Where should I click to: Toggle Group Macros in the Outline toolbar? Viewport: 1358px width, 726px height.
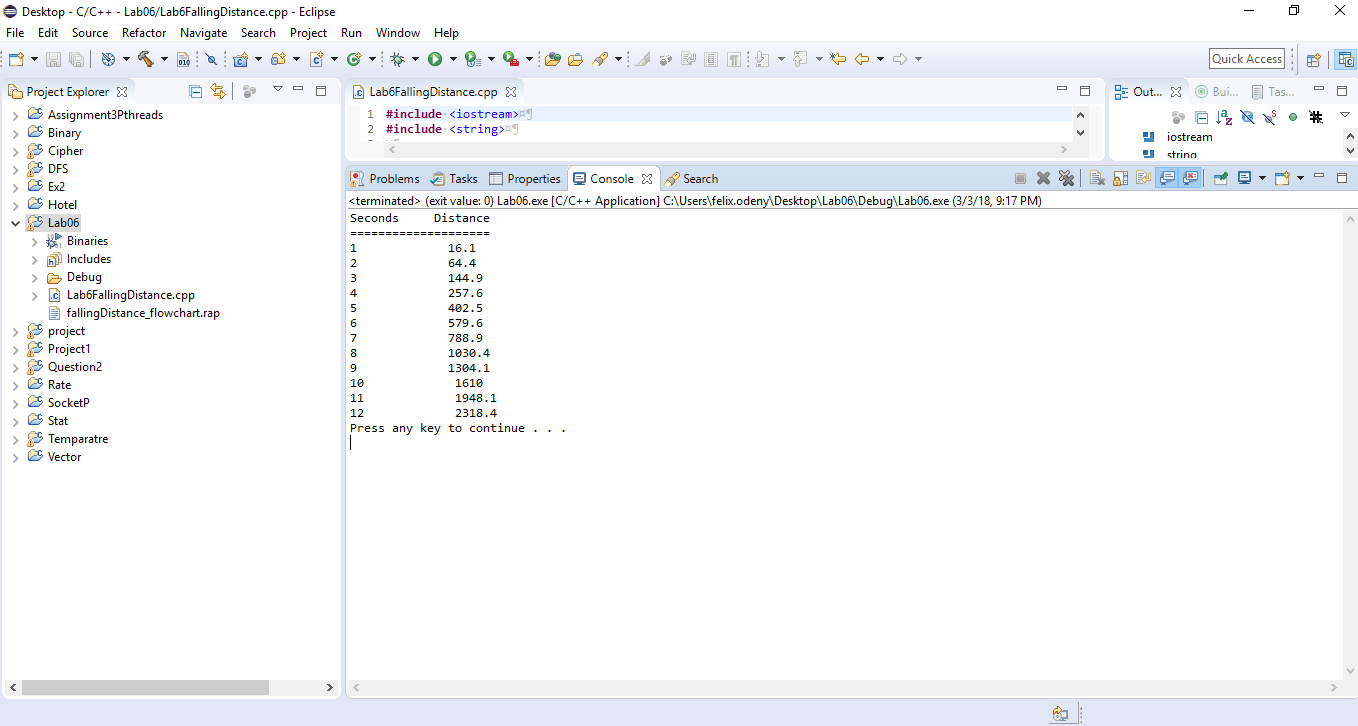tap(1316, 117)
